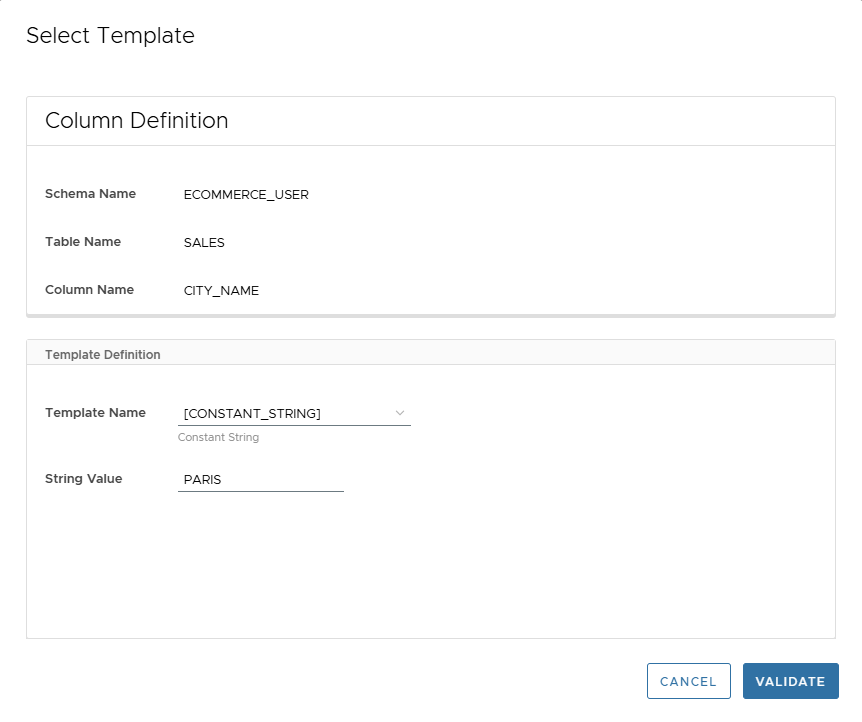
Task: Click inside the String Value field
Action: coord(260,479)
